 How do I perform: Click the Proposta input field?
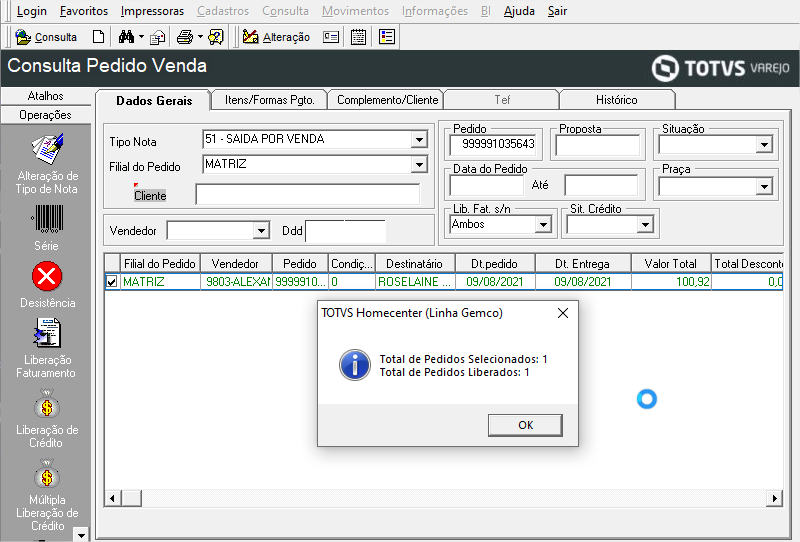point(597,145)
